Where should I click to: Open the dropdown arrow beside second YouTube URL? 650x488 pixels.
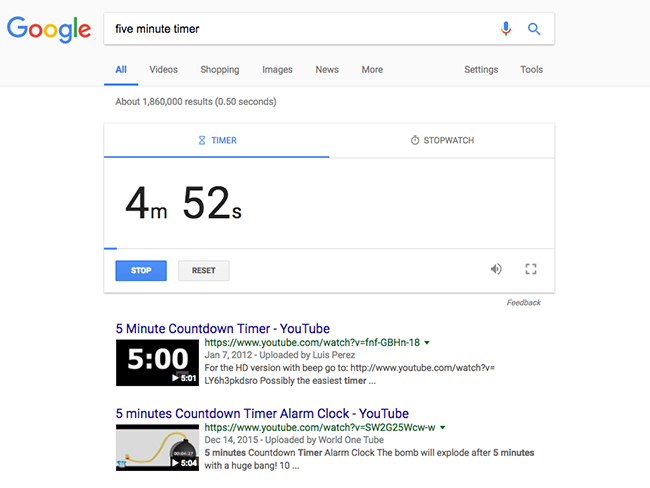pos(442,428)
